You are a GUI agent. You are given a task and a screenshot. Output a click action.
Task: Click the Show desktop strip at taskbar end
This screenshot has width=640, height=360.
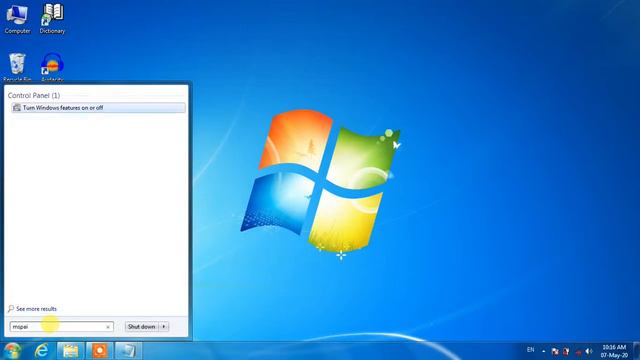(636, 351)
